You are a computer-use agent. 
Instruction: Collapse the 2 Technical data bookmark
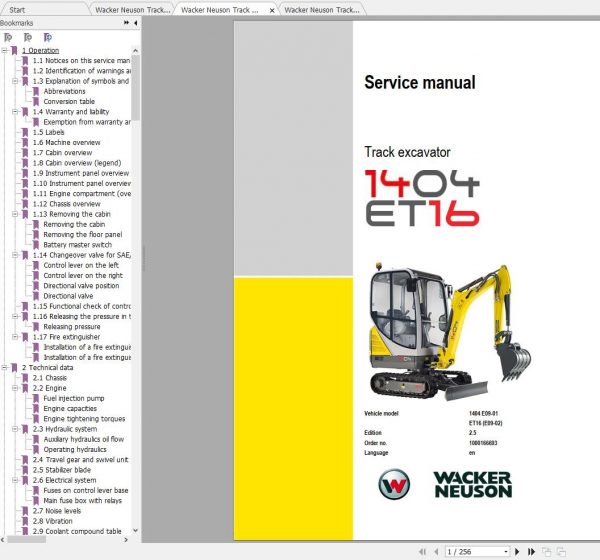pos(5,367)
